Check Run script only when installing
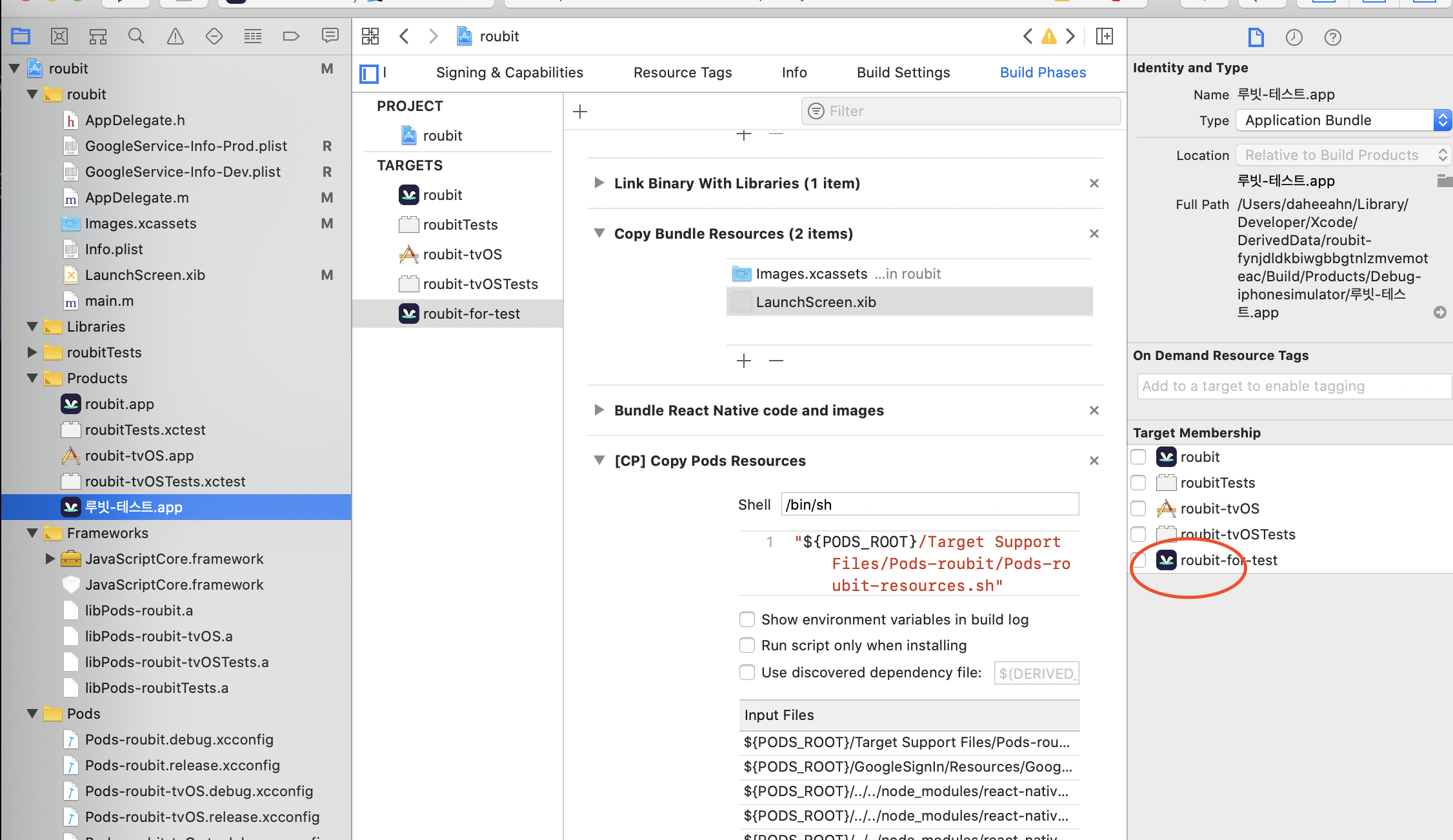The height and width of the screenshot is (840, 1453). click(747, 645)
